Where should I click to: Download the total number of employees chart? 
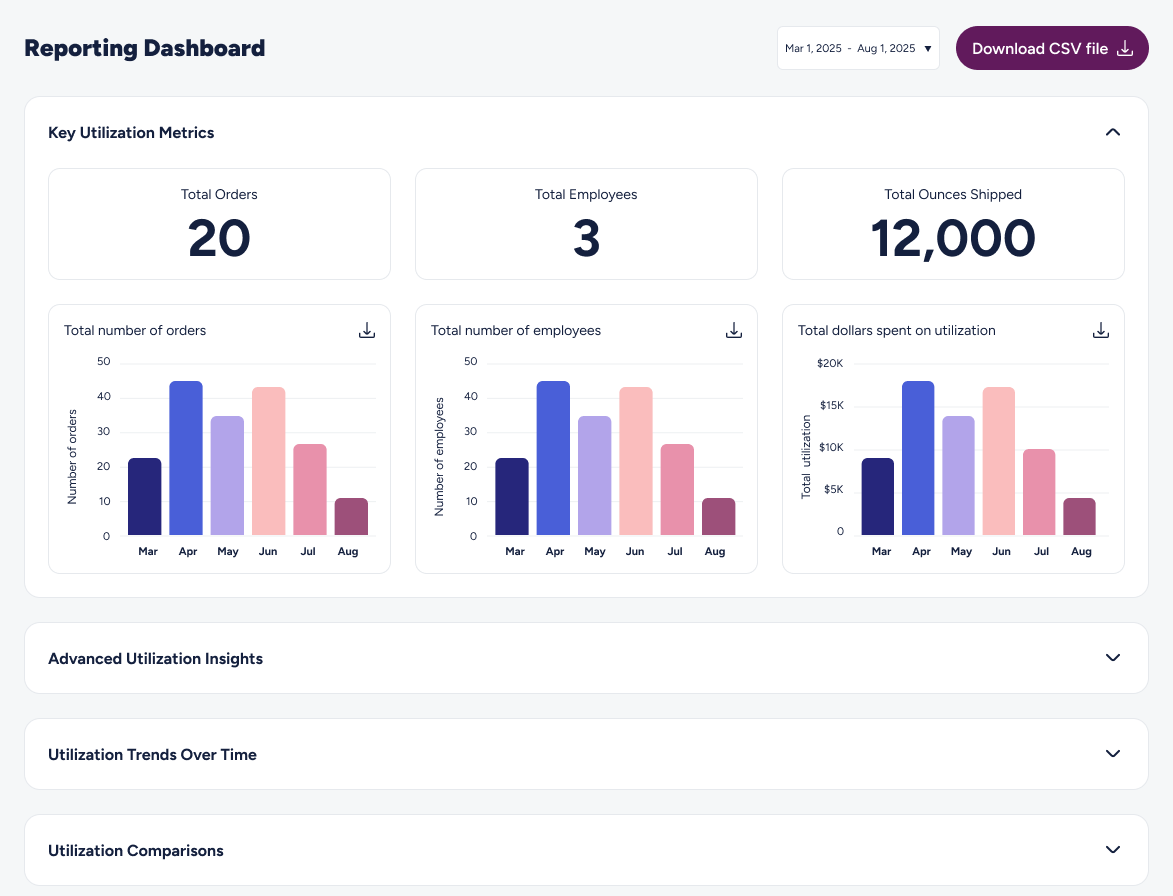[734, 330]
